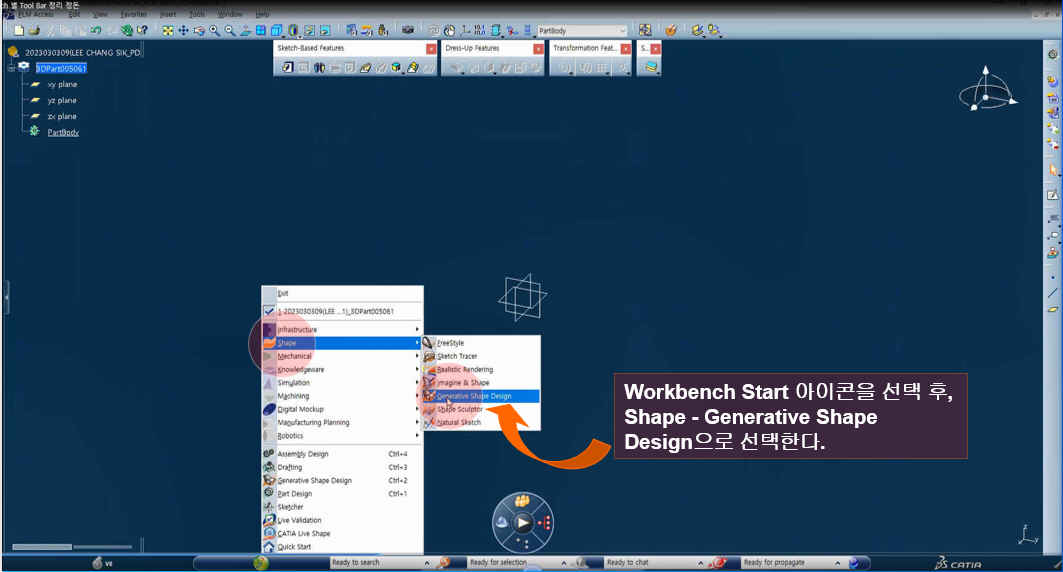Close the Dress-Up Features toolbar

(x=538, y=49)
